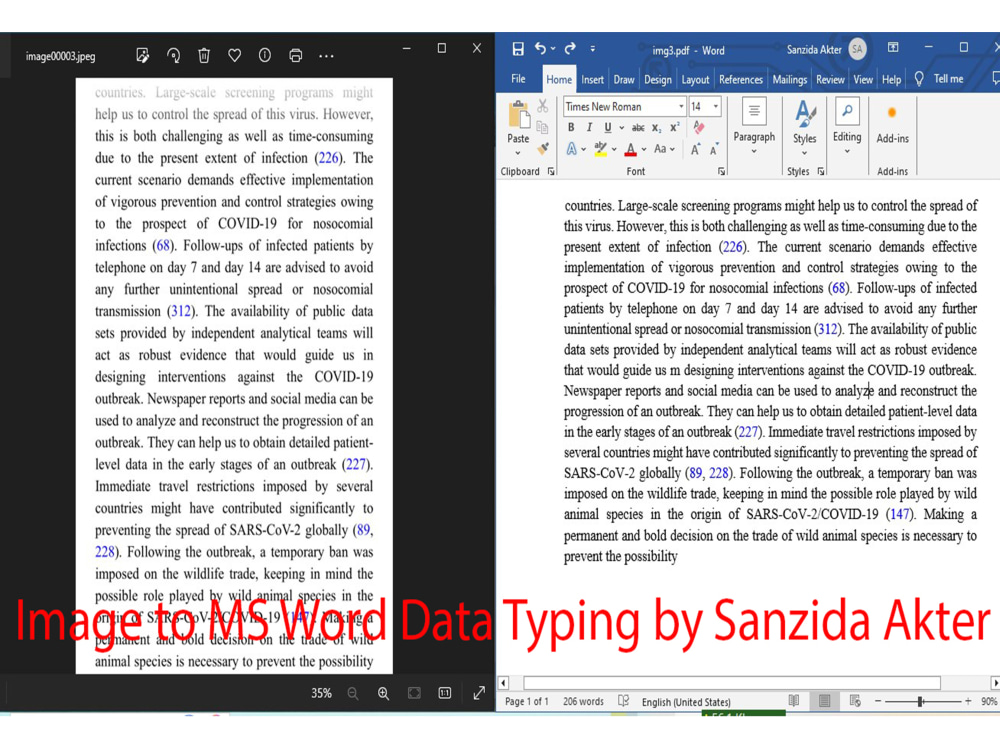Click English (United States) language indicator
Image resolution: width=1000 pixels, height=750 pixels.
pyautogui.click(x=686, y=702)
